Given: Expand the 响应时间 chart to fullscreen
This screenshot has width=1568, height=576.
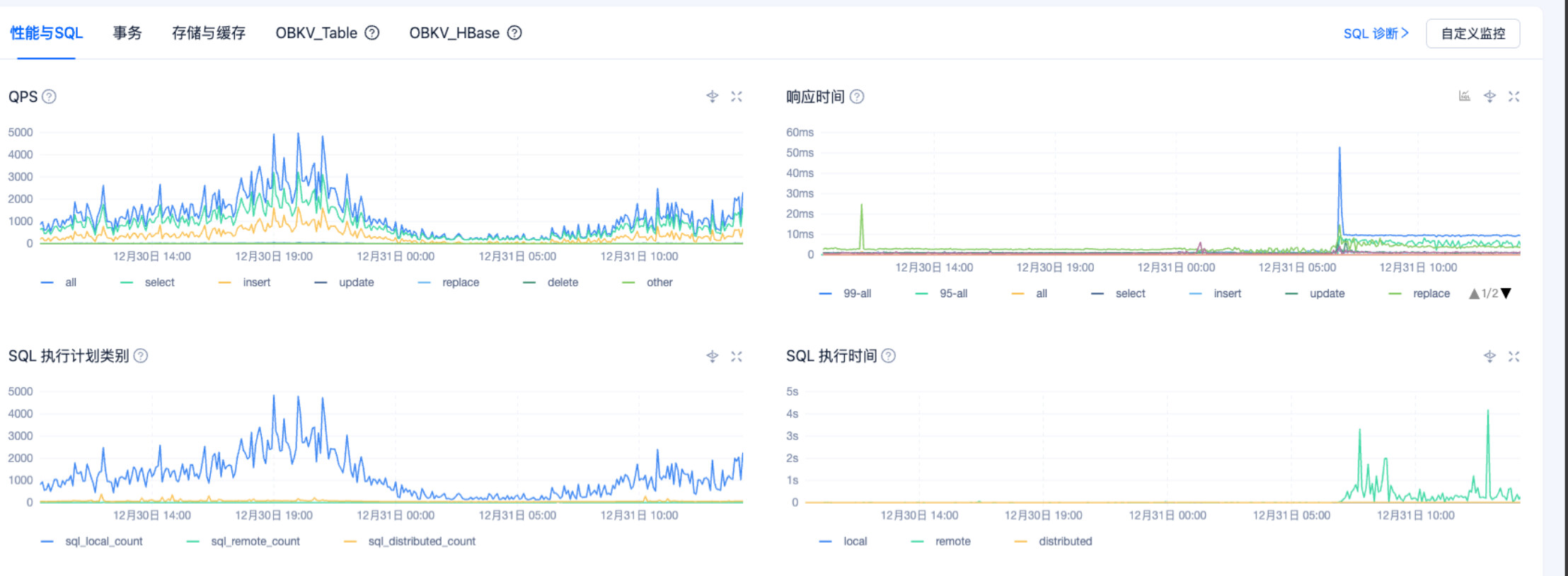Looking at the screenshot, I should point(1514,96).
